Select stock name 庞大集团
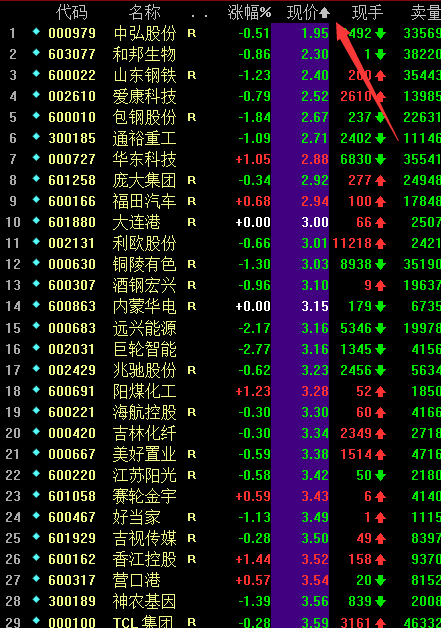 144,180
